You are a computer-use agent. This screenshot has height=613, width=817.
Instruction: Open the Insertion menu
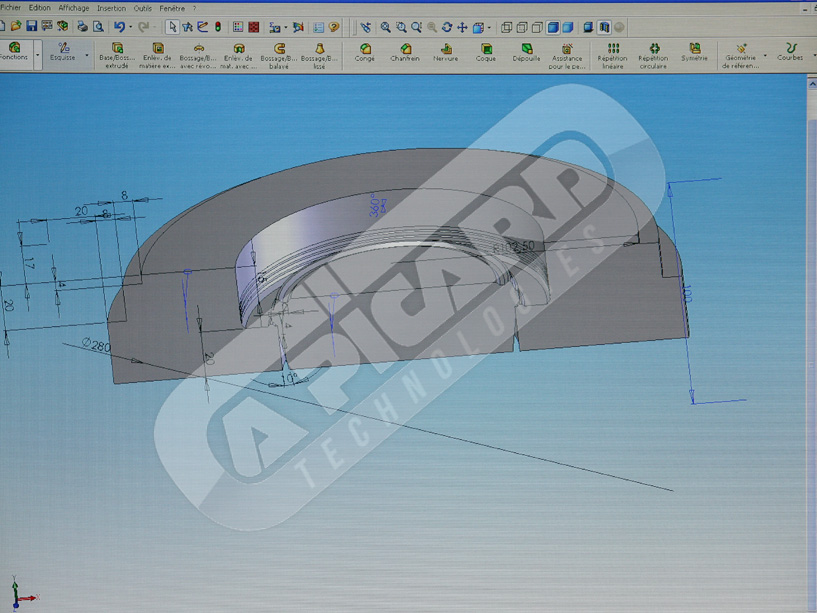click(x=112, y=8)
